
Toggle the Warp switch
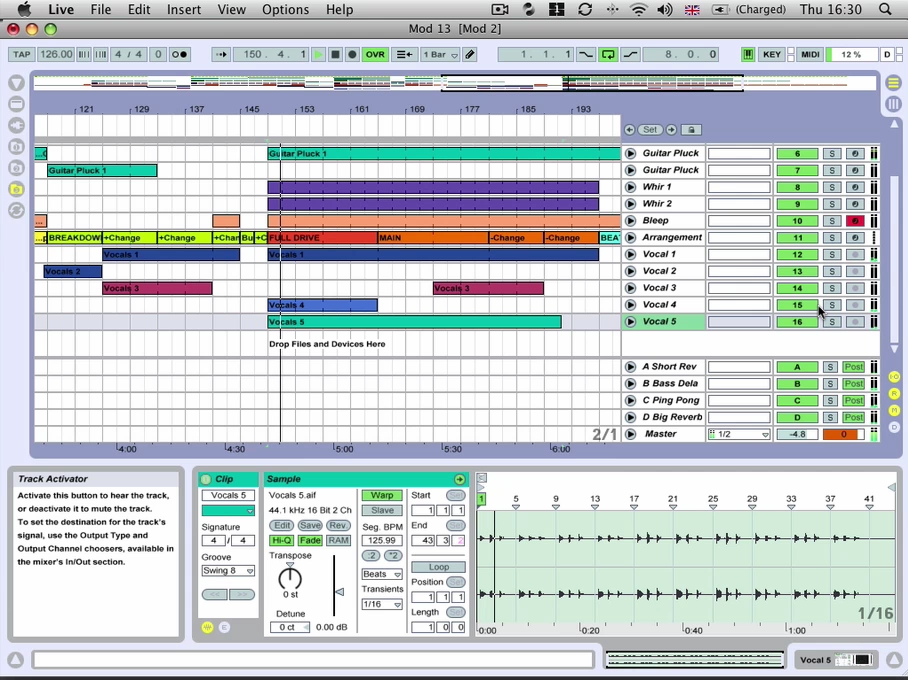point(382,496)
